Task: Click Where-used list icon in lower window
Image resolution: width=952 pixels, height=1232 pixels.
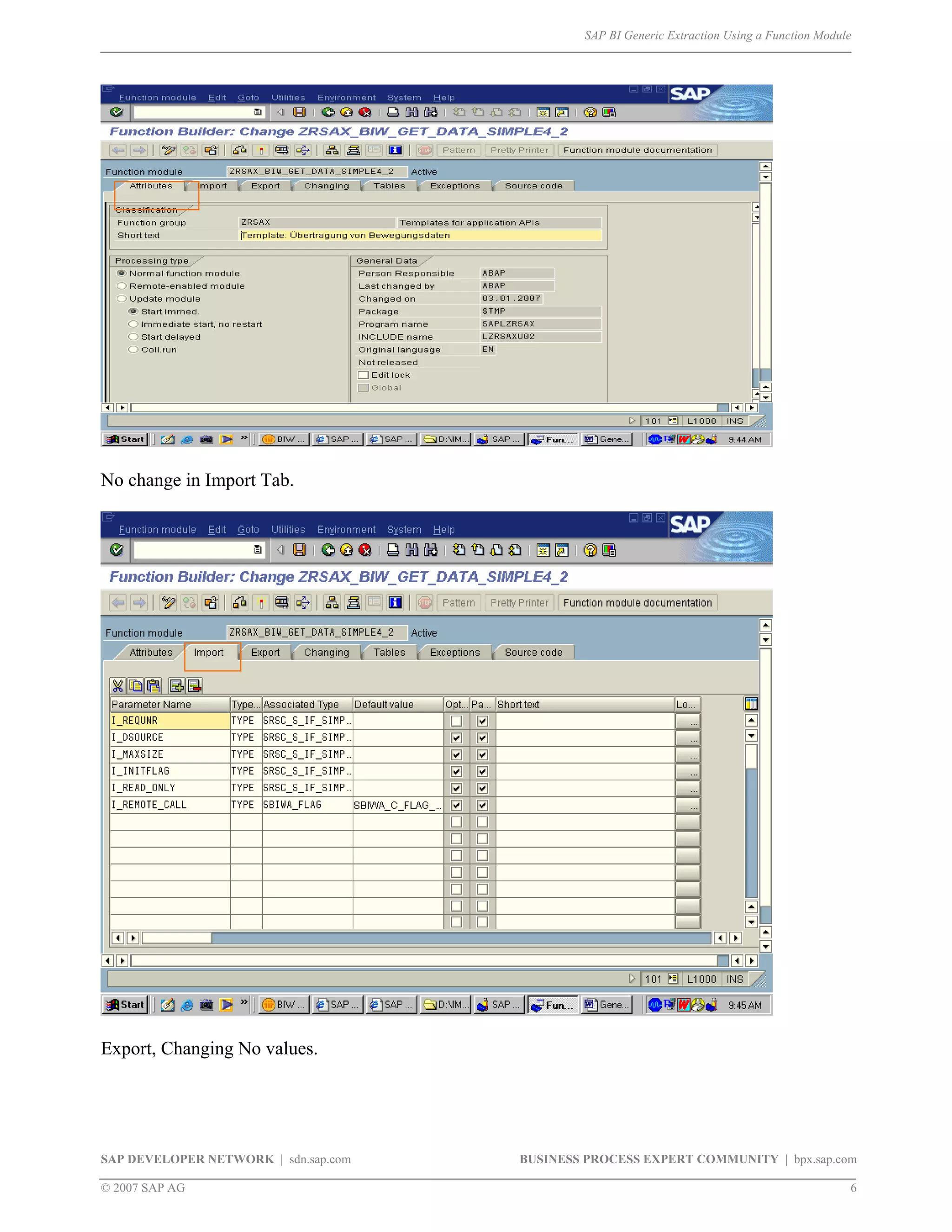Action: tap(303, 603)
